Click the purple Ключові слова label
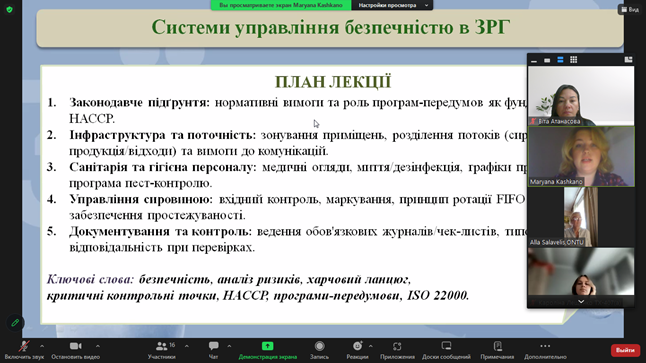The width and height of the screenshot is (646, 363). (x=90, y=279)
